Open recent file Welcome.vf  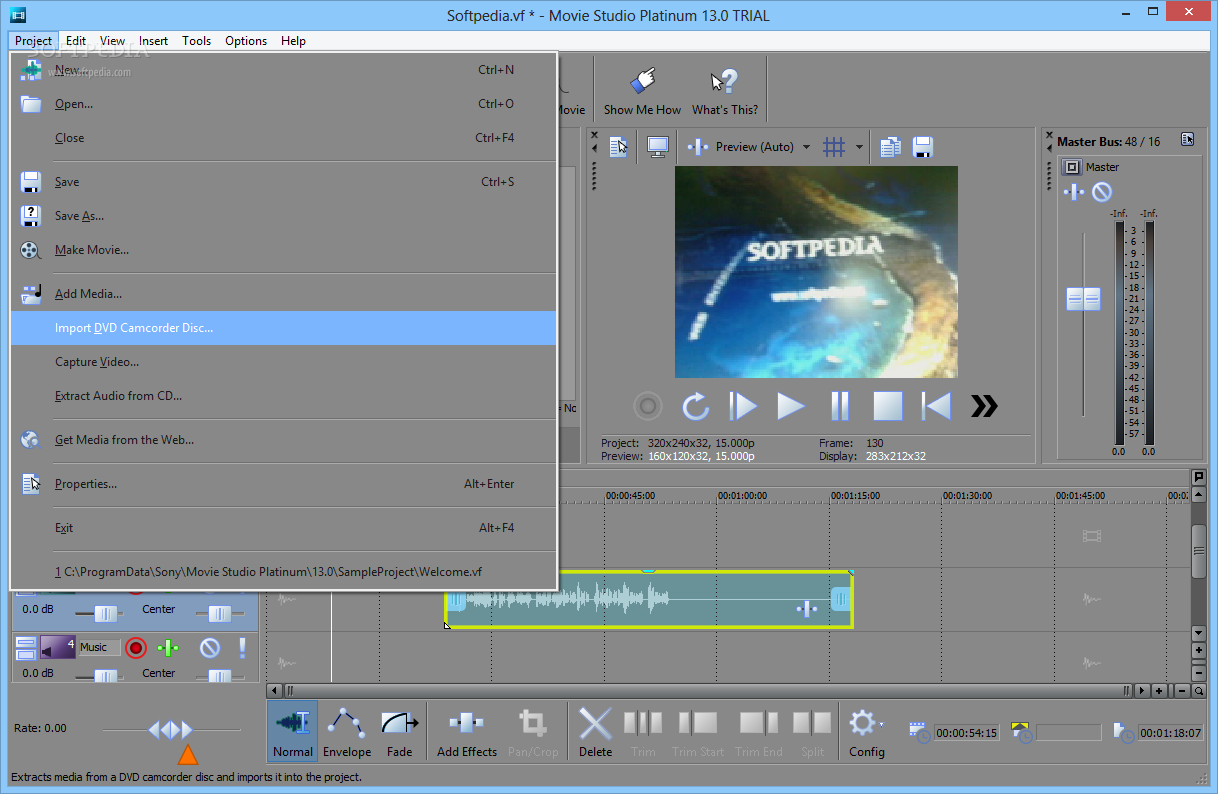tap(283, 572)
